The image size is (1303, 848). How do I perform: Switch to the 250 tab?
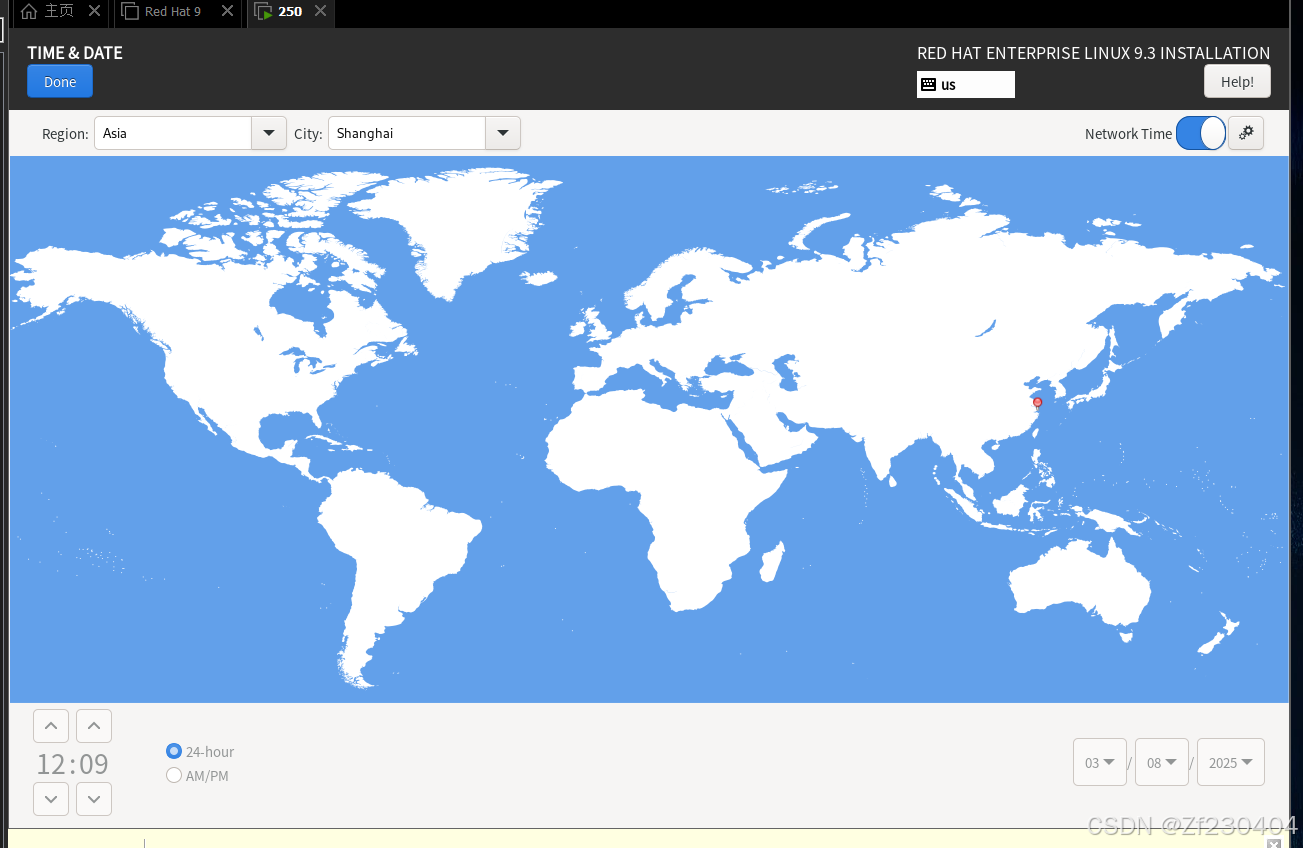pos(290,12)
